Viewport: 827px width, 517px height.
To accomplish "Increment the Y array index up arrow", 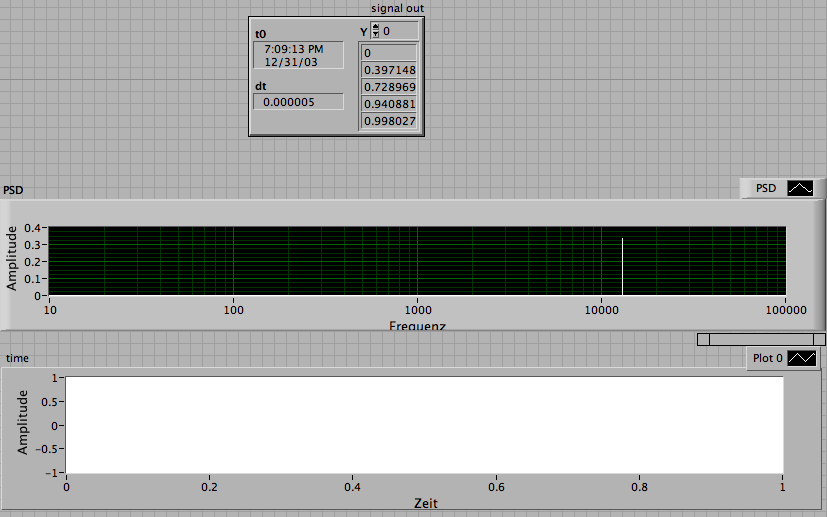I will (375, 27).
